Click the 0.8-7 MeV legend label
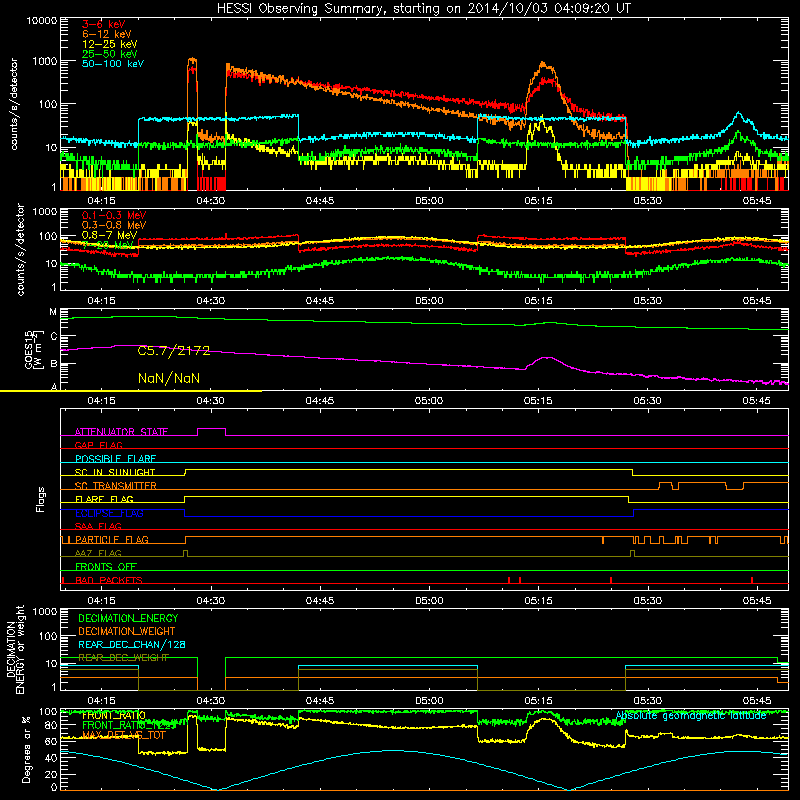The height and width of the screenshot is (800, 800). 109,235
